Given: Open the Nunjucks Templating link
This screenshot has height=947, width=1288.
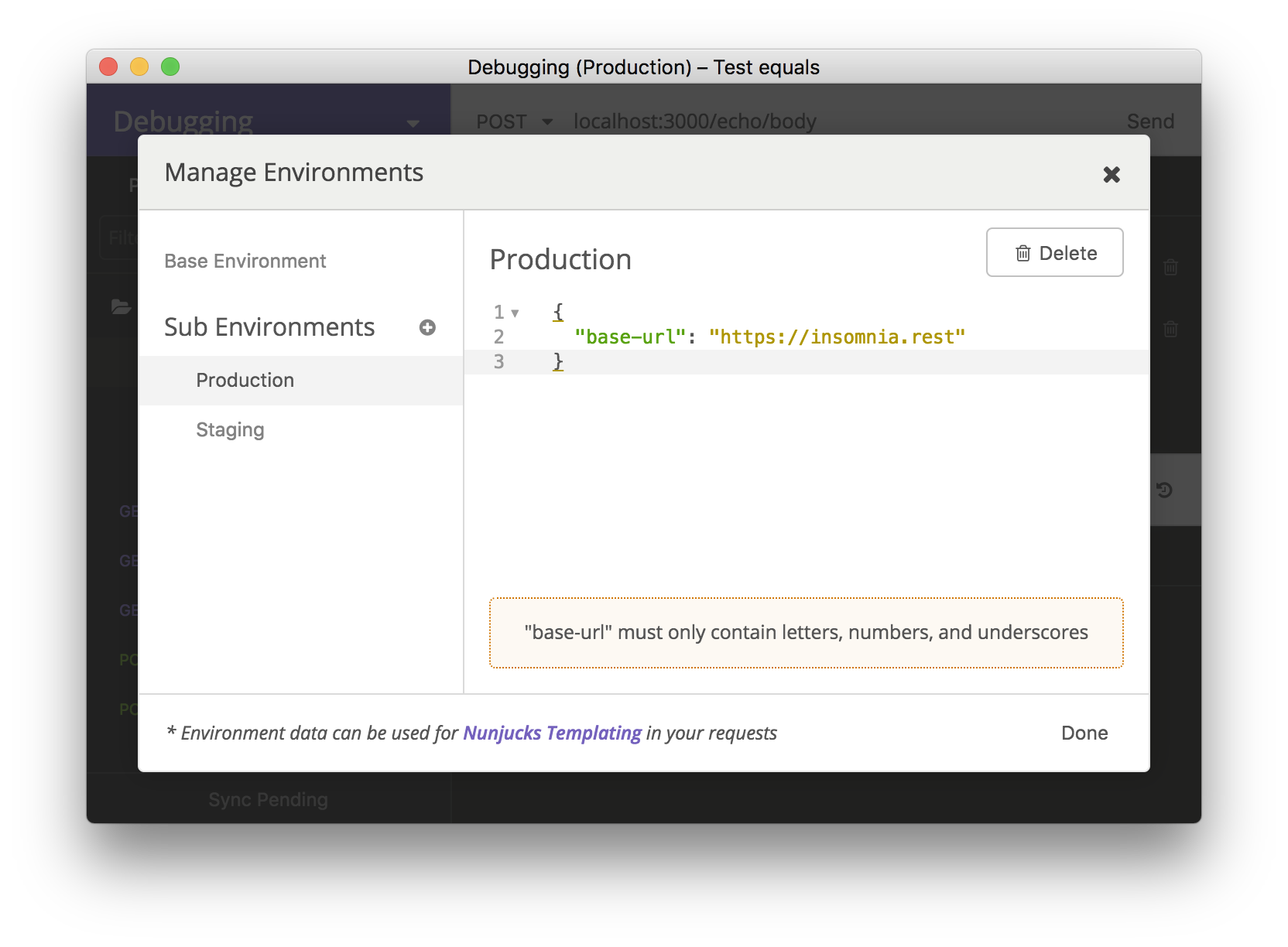Looking at the screenshot, I should (552, 733).
